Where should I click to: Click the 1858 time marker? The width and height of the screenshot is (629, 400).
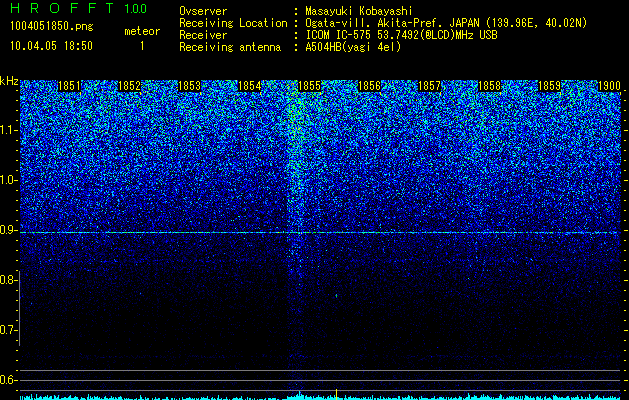489,86
